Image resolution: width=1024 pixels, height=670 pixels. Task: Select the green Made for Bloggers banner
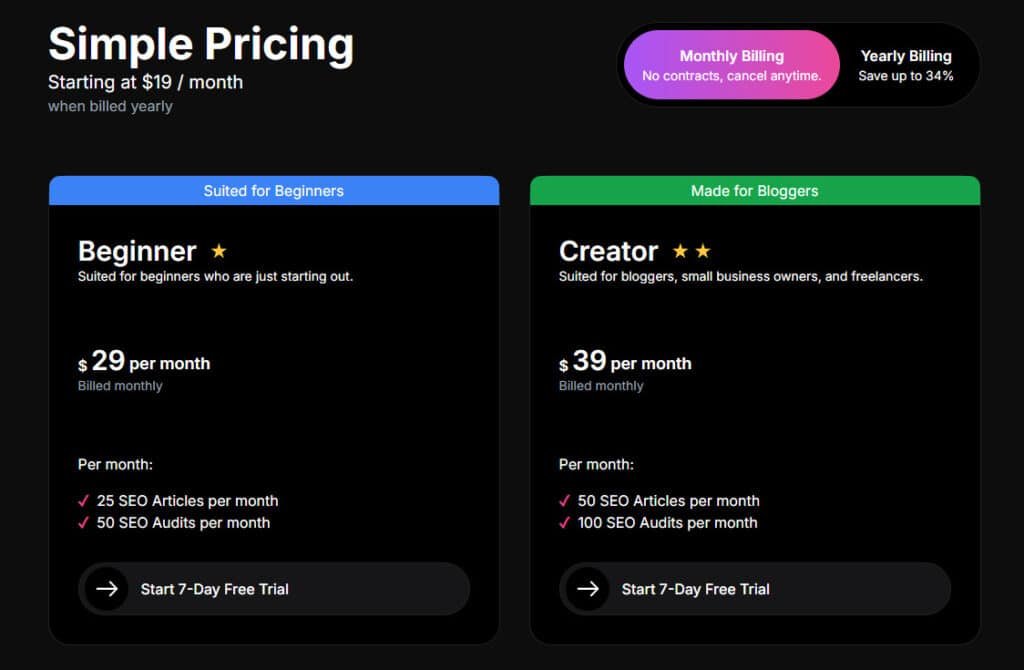click(754, 191)
